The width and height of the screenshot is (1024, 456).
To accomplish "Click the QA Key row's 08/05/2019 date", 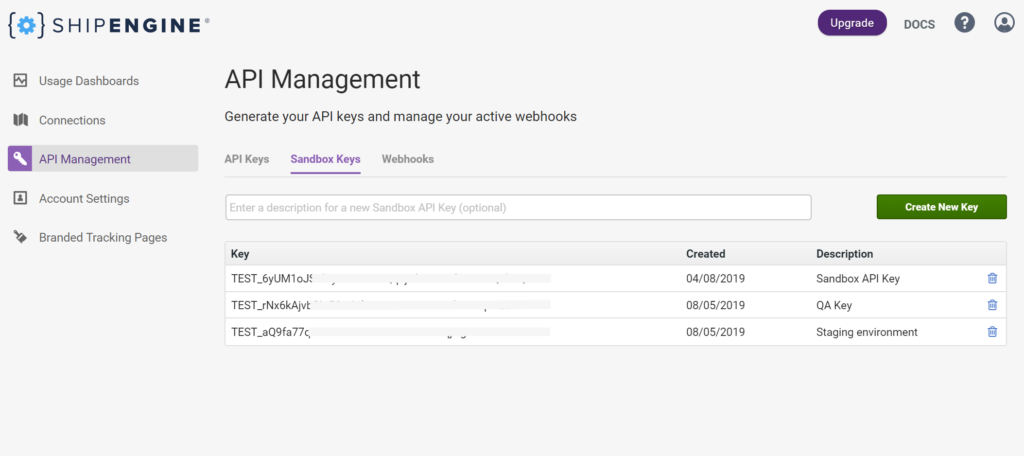I will (x=715, y=305).
